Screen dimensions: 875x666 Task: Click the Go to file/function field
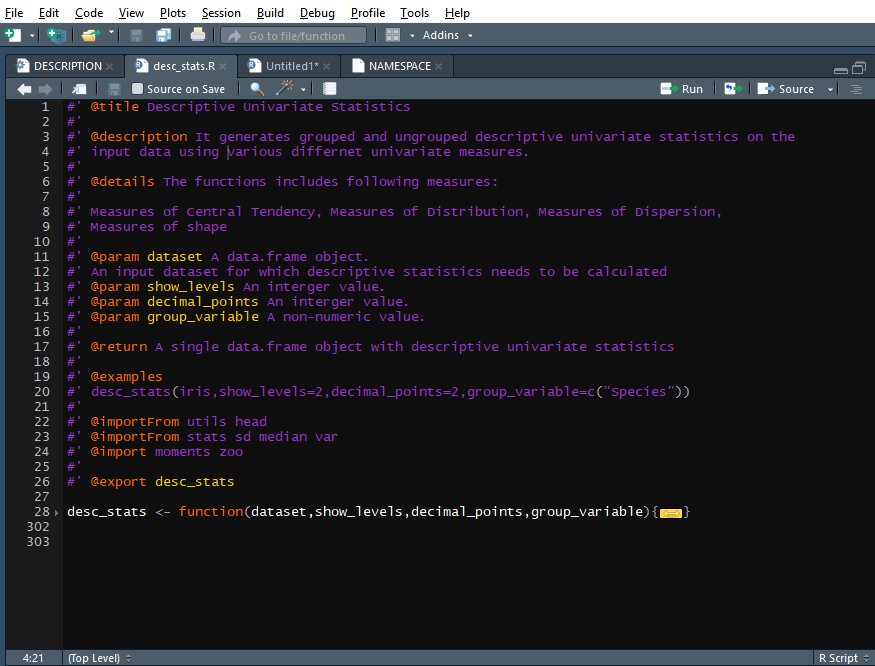[x=295, y=34]
